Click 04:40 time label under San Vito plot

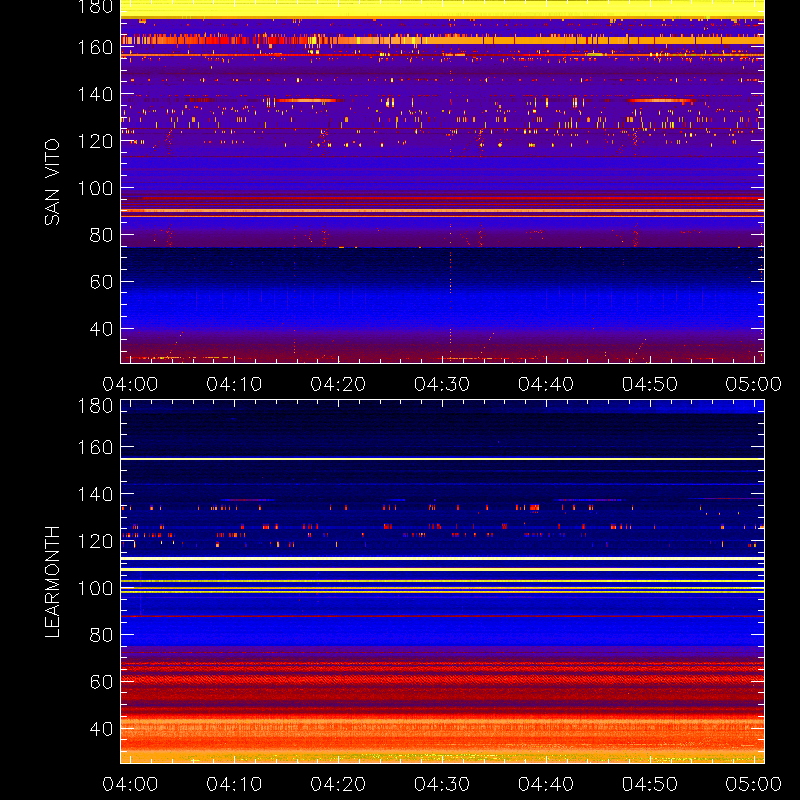(x=546, y=384)
